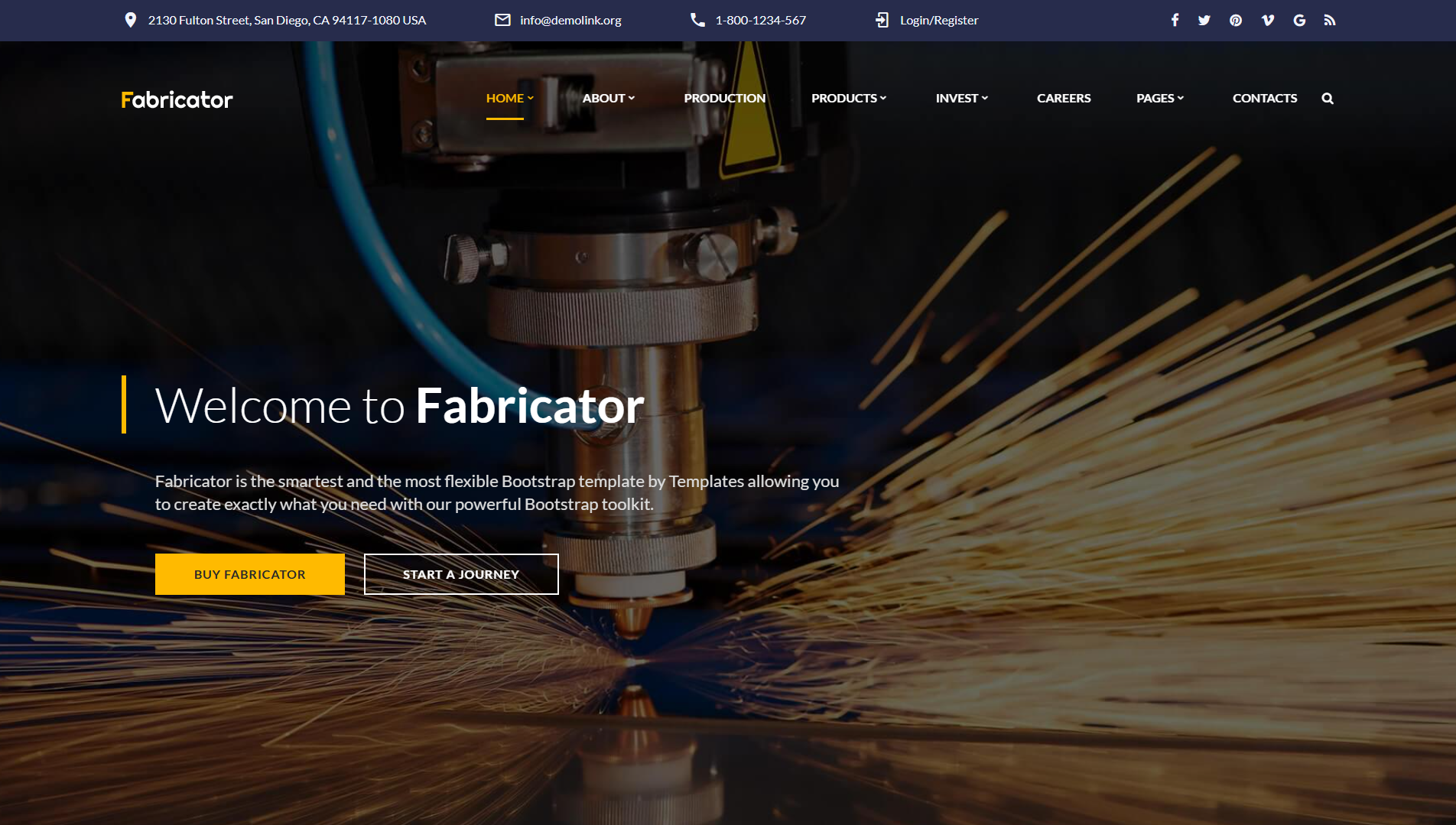
Task: Click the Start a Journey button
Action: point(461,574)
